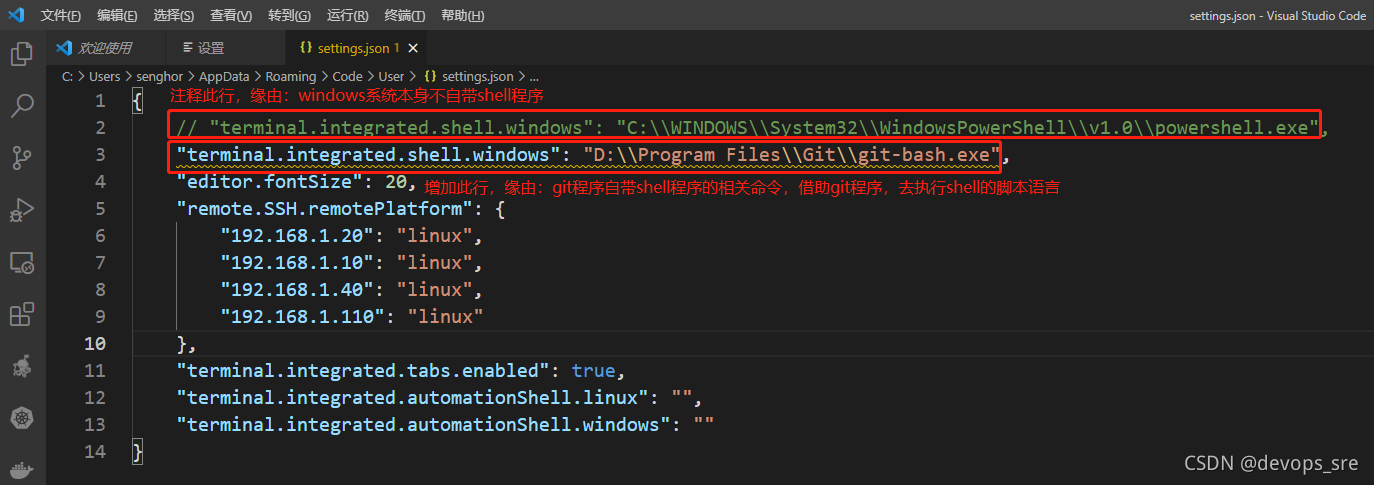This screenshot has width=1374, height=485.
Task: Switch to the 欢迎使用 tab
Action: pyautogui.click(x=106, y=48)
